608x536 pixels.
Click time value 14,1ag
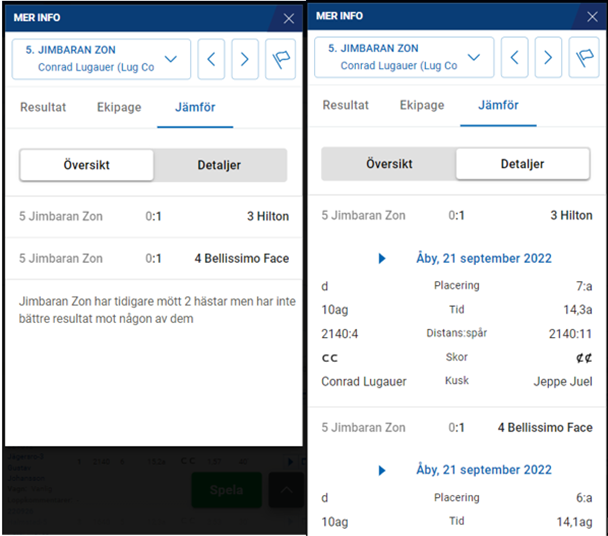[x=574, y=522]
